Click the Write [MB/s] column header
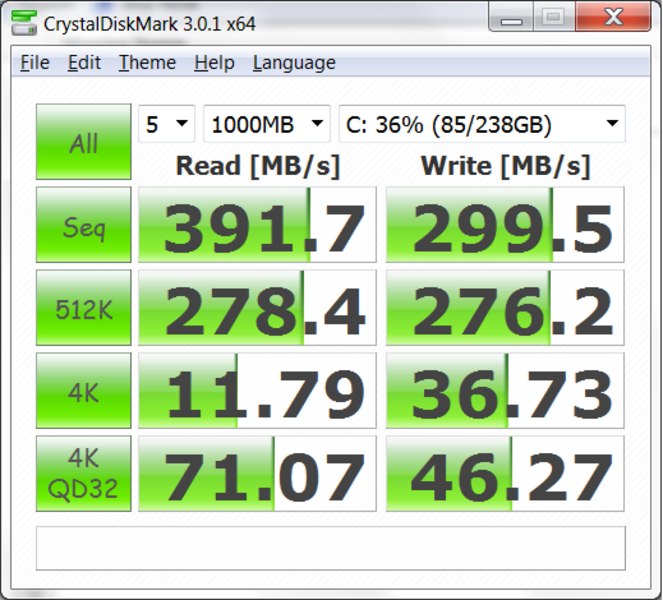Screen dimensions: 663x600 point(505,166)
